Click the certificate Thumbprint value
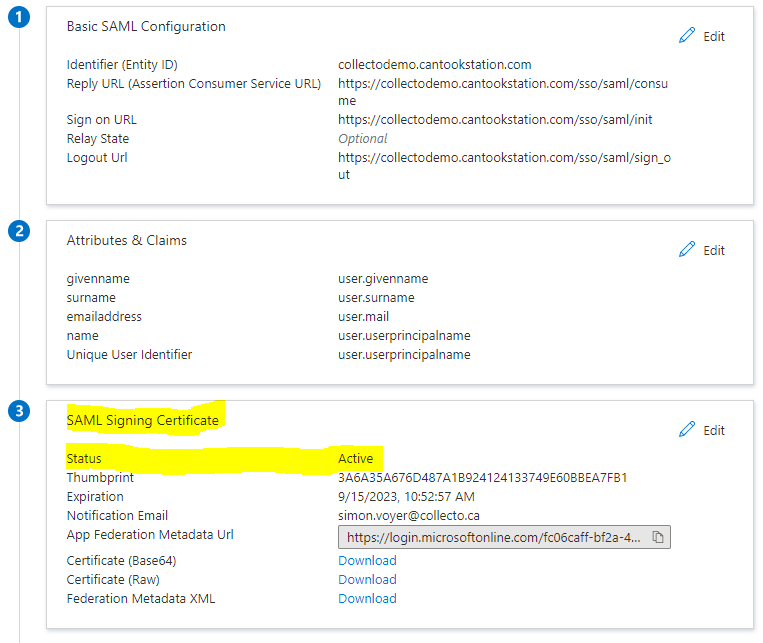Image resolution: width=763 pixels, height=643 pixels. click(482, 478)
